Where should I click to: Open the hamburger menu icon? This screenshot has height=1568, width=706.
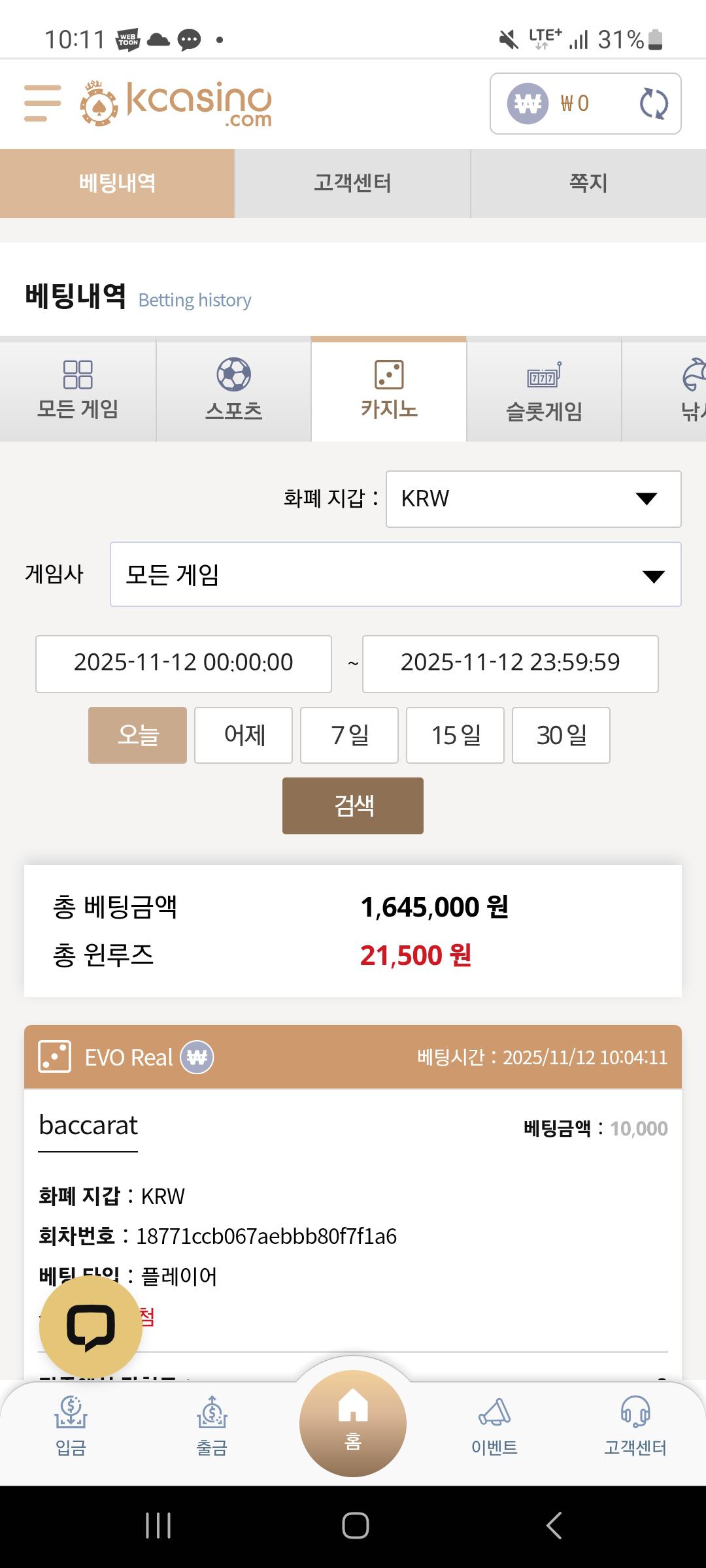pyautogui.click(x=42, y=103)
